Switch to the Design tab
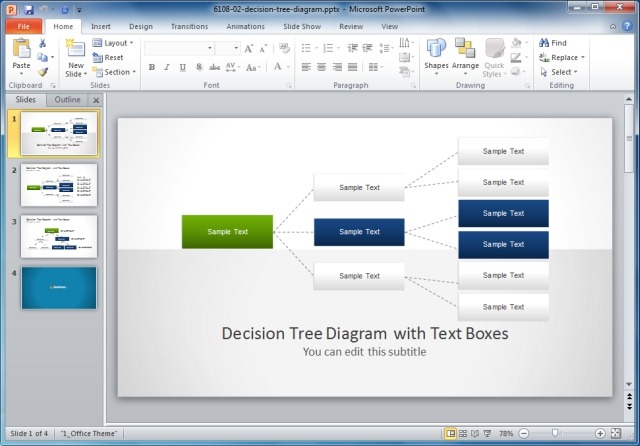This screenshot has height=446, width=640. pyautogui.click(x=141, y=27)
